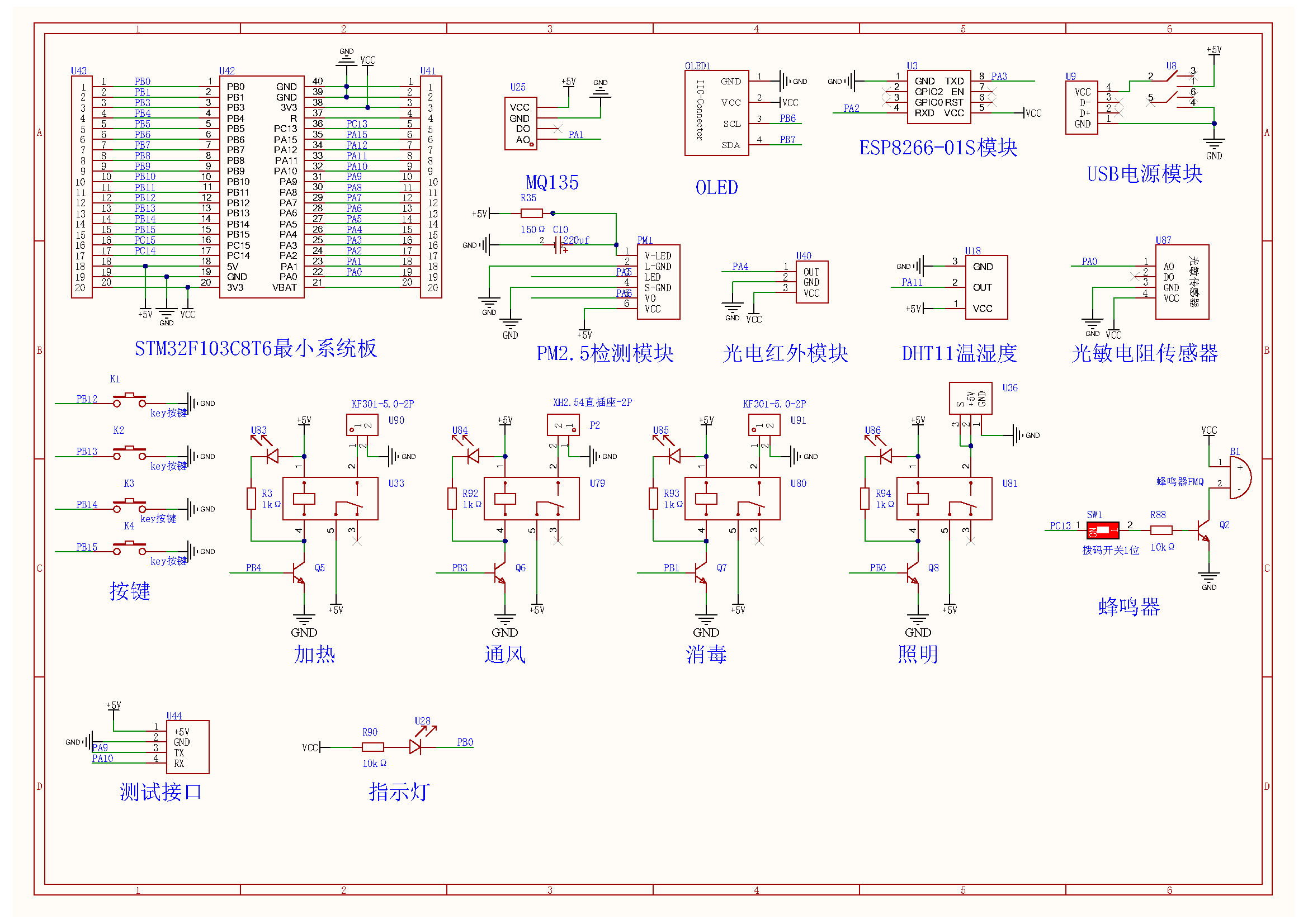The image size is (1308, 924).
Task: Click the PA1 net label at MQ135
Action: pos(575,135)
